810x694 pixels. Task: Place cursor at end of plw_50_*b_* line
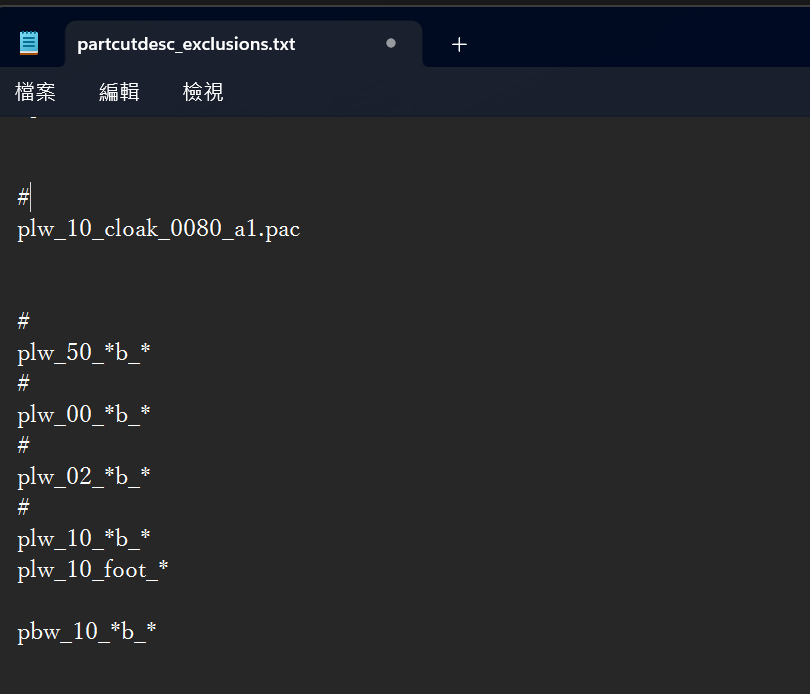click(x=150, y=352)
